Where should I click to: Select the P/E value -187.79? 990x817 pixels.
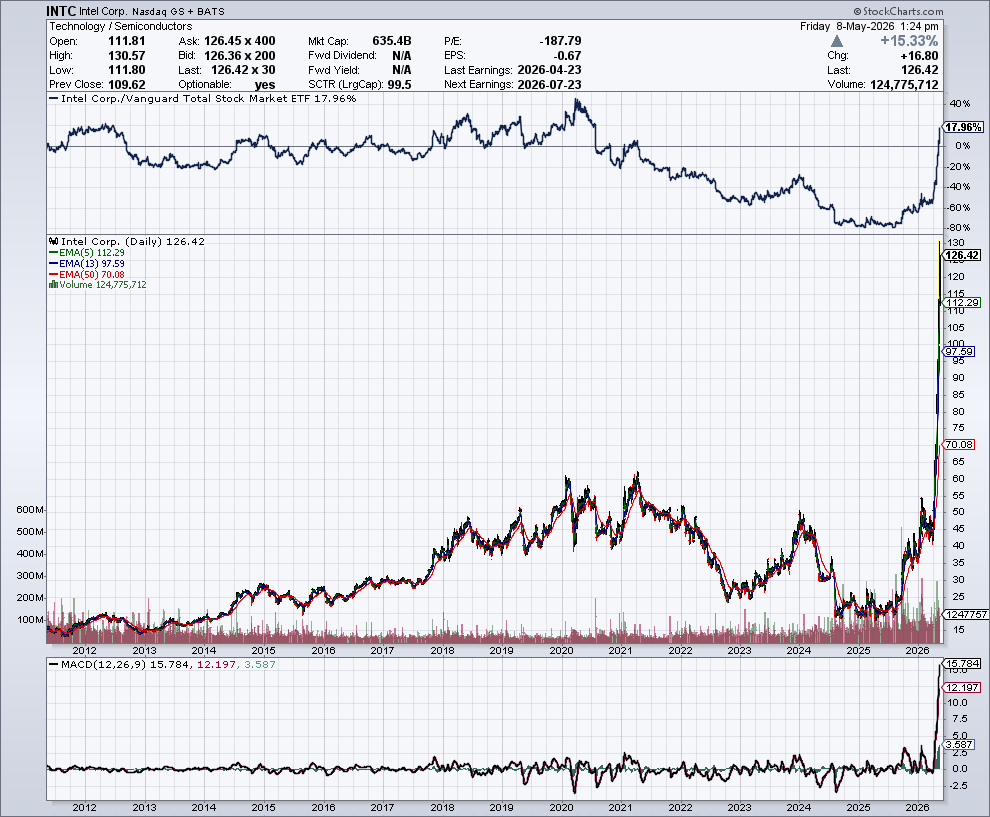point(560,41)
